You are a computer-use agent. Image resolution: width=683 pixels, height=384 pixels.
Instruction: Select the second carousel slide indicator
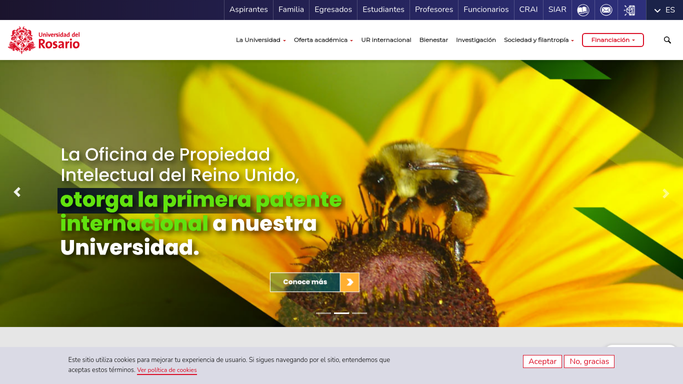point(342,313)
